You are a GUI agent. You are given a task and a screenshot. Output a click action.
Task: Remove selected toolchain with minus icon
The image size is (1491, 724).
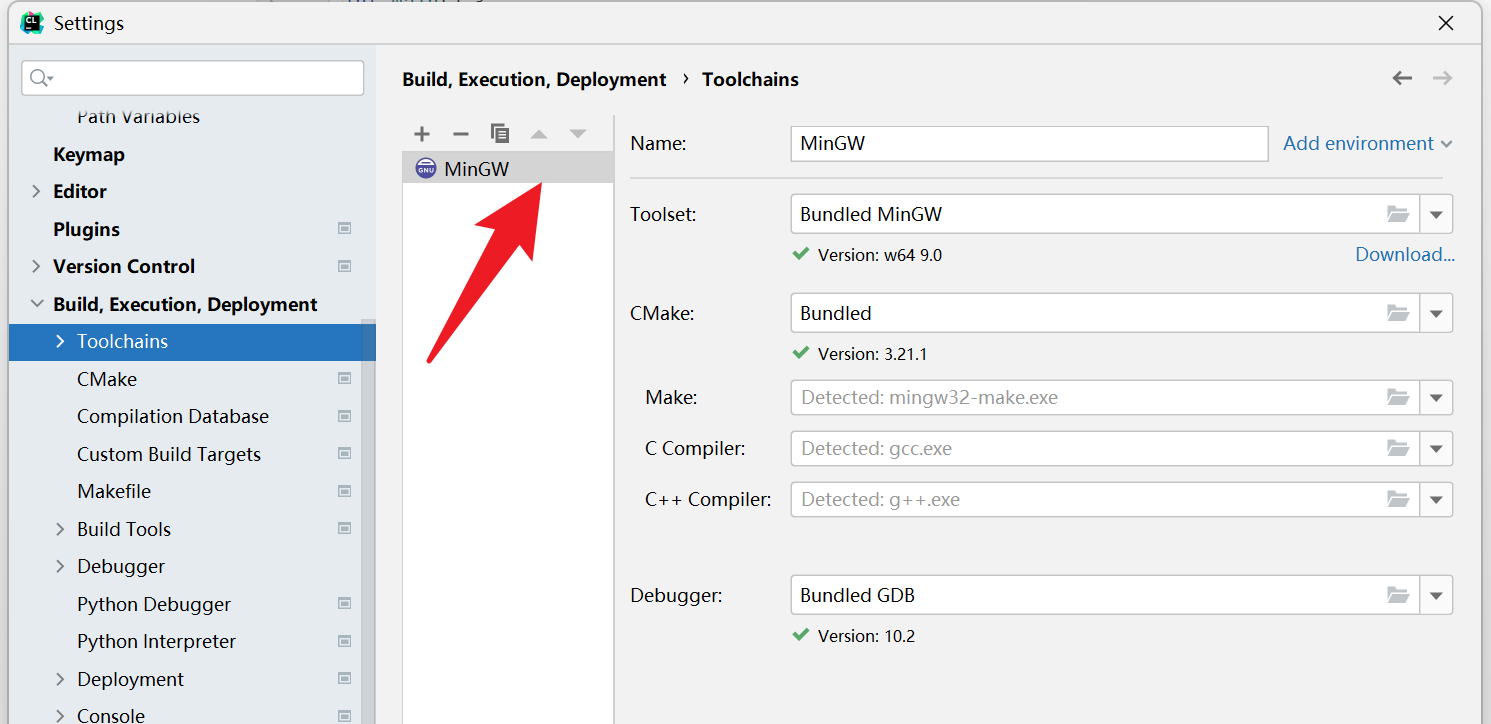[461, 134]
